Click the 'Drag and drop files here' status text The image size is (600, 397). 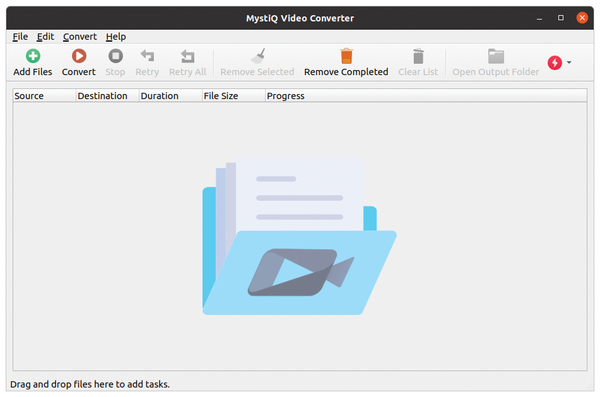(x=90, y=384)
